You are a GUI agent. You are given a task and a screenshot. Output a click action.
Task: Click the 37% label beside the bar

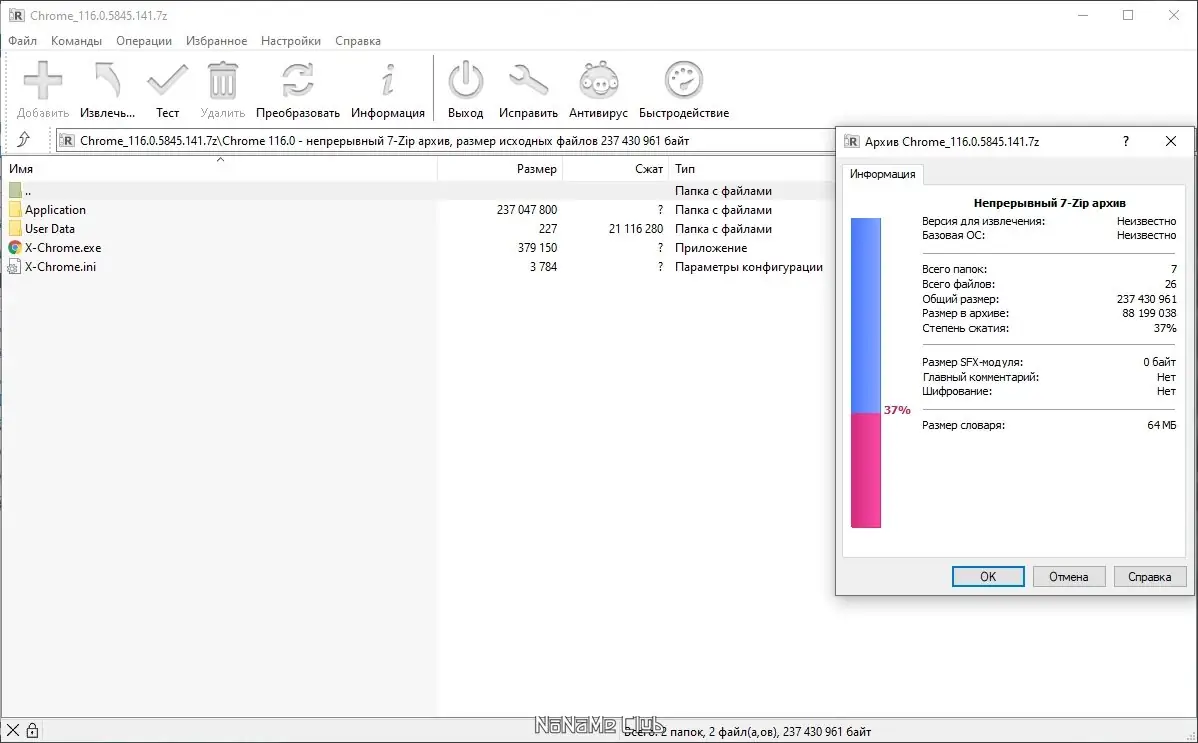(x=897, y=410)
